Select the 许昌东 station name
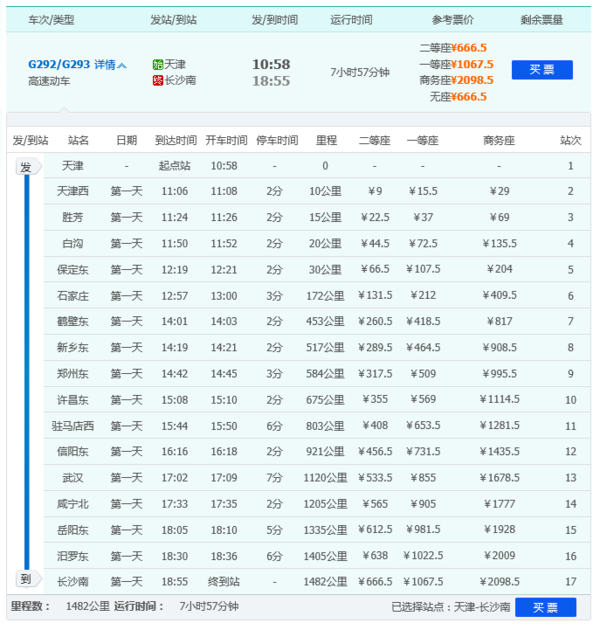This screenshot has width=600, height=630. pos(73,400)
